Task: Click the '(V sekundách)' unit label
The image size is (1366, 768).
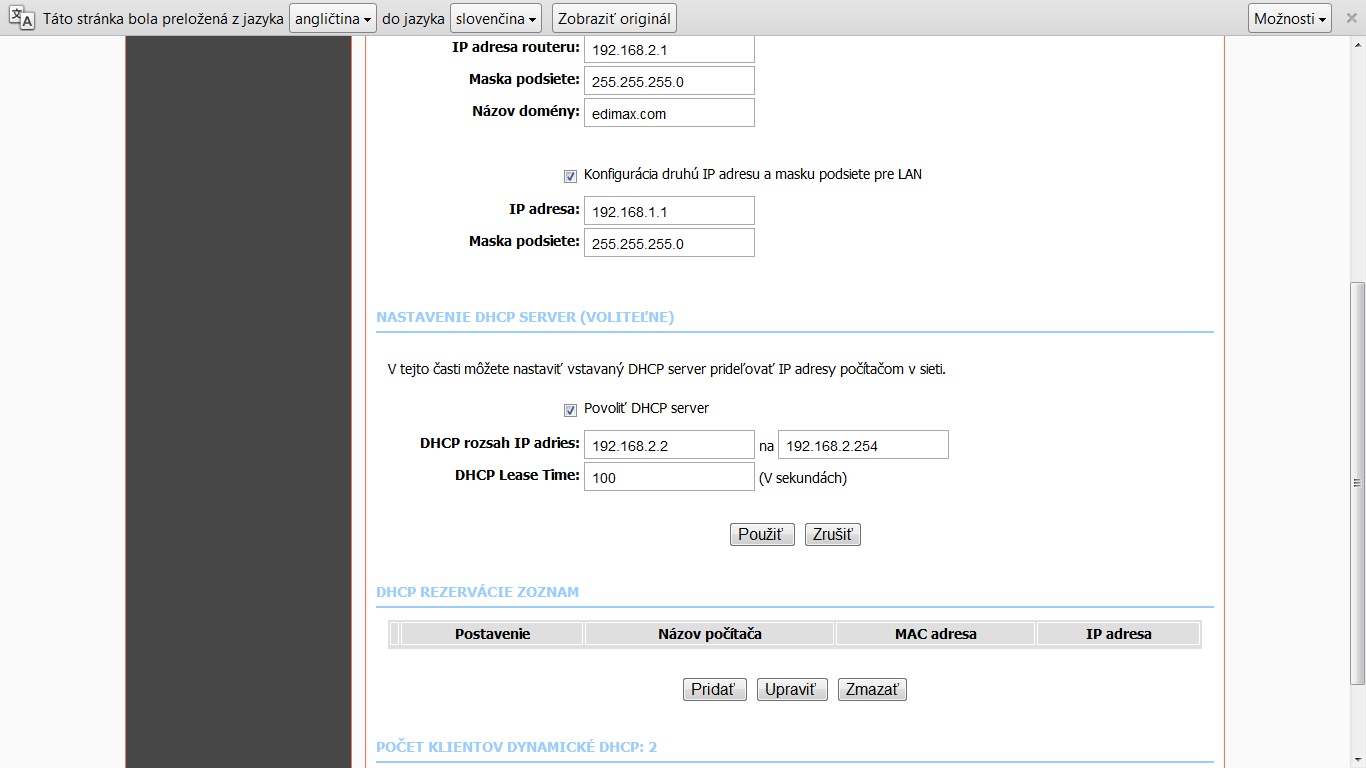Action: [803, 478]
